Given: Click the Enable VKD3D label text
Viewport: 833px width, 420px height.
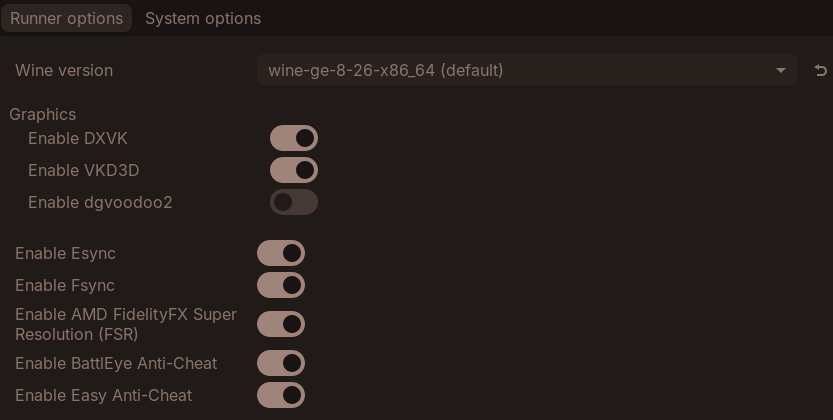Looking at the screenshot, I should coord(83,170).
